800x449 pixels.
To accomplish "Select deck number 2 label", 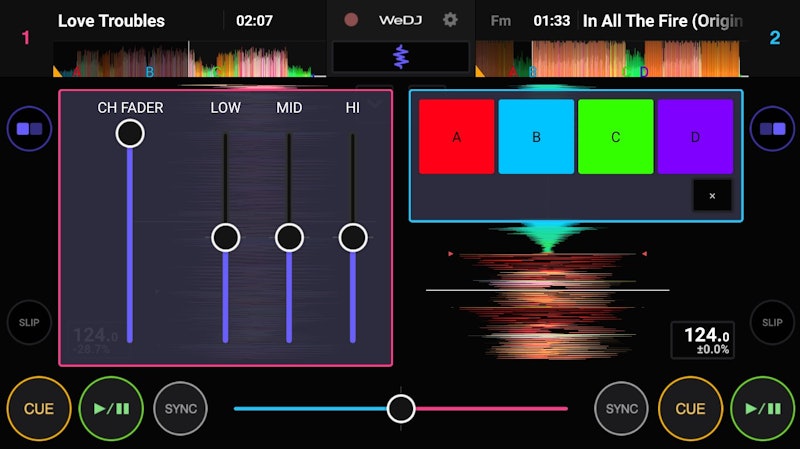I will pyautogui.click(x=774, y=38).
